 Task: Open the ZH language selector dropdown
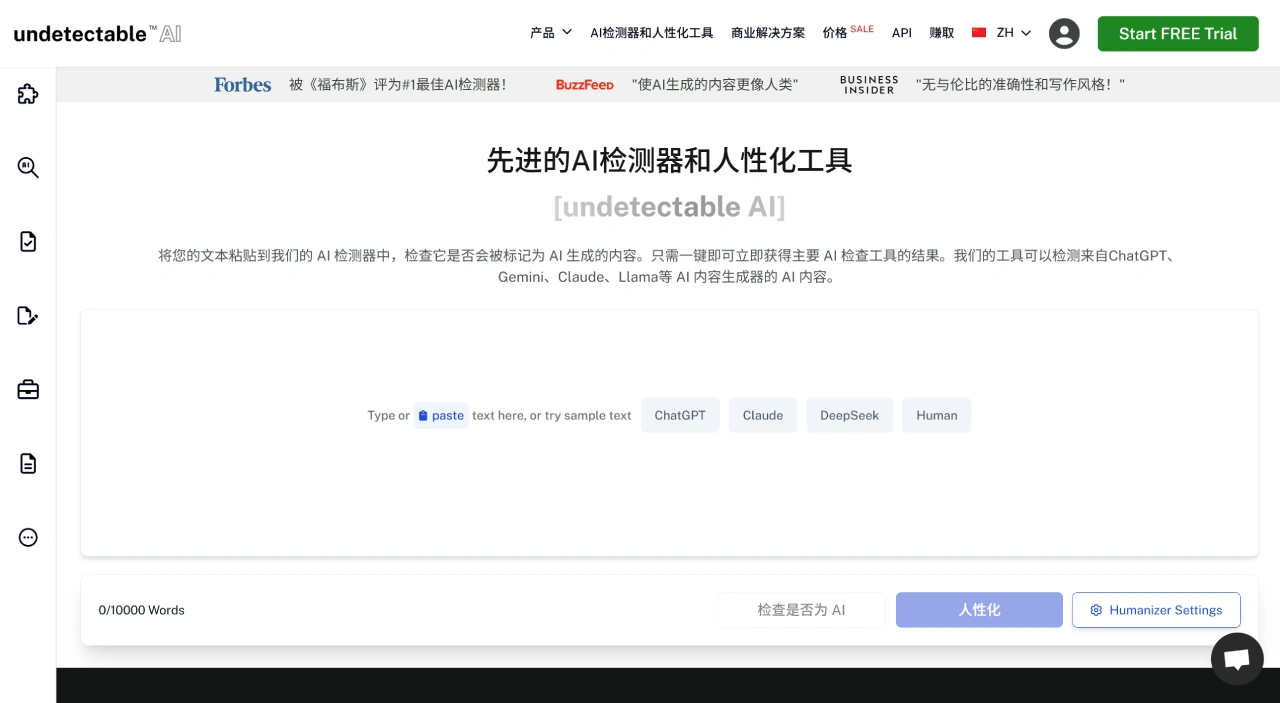click(x=1000, y=32)
